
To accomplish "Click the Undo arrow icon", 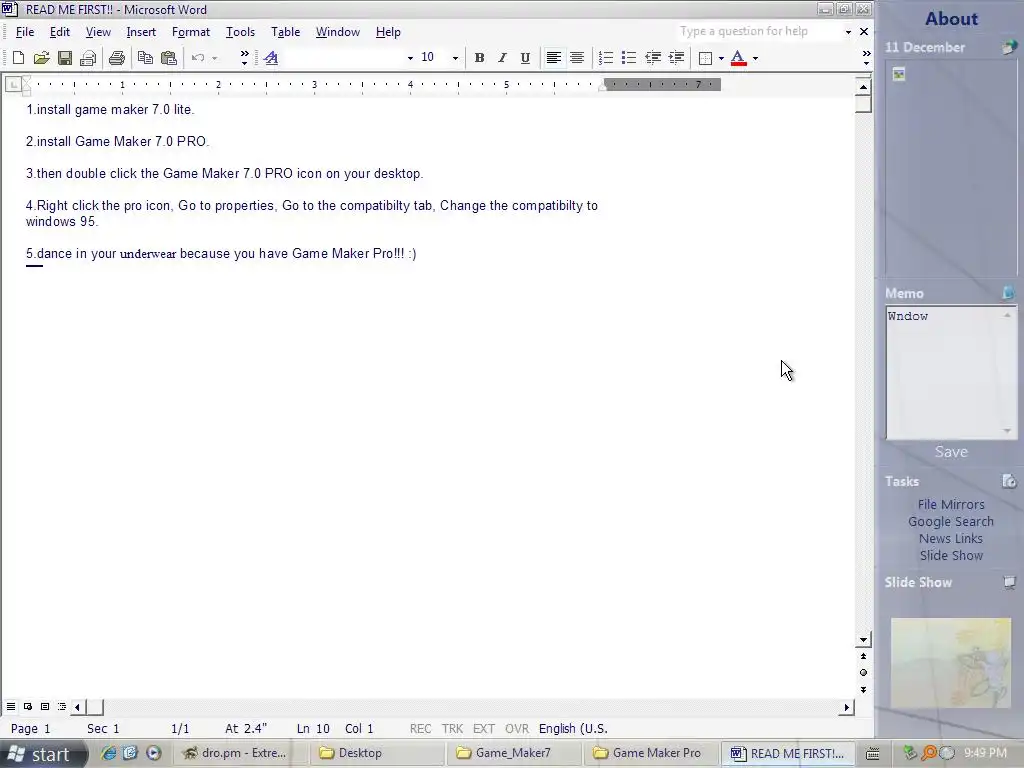I will tap(198, 58).
